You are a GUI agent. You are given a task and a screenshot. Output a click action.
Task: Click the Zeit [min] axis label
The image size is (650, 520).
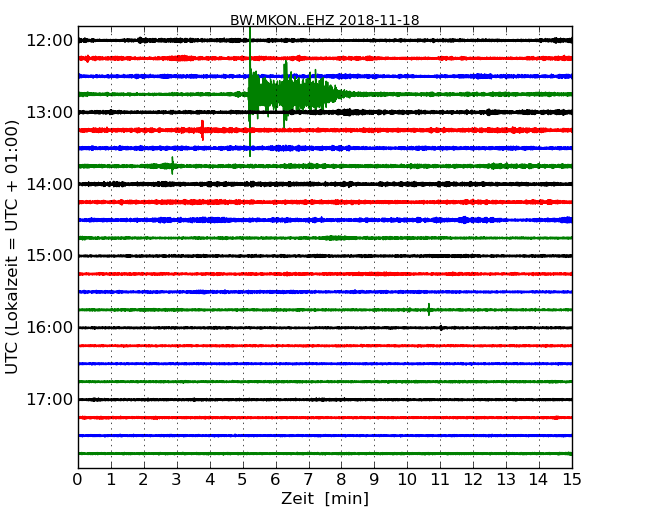point(325,498)
